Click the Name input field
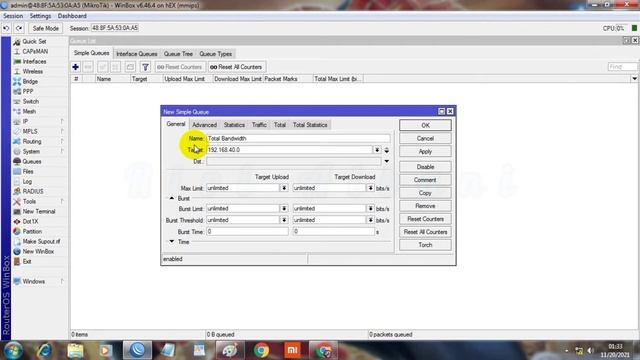The image size is (640, 360). click(x=298, y=139)
